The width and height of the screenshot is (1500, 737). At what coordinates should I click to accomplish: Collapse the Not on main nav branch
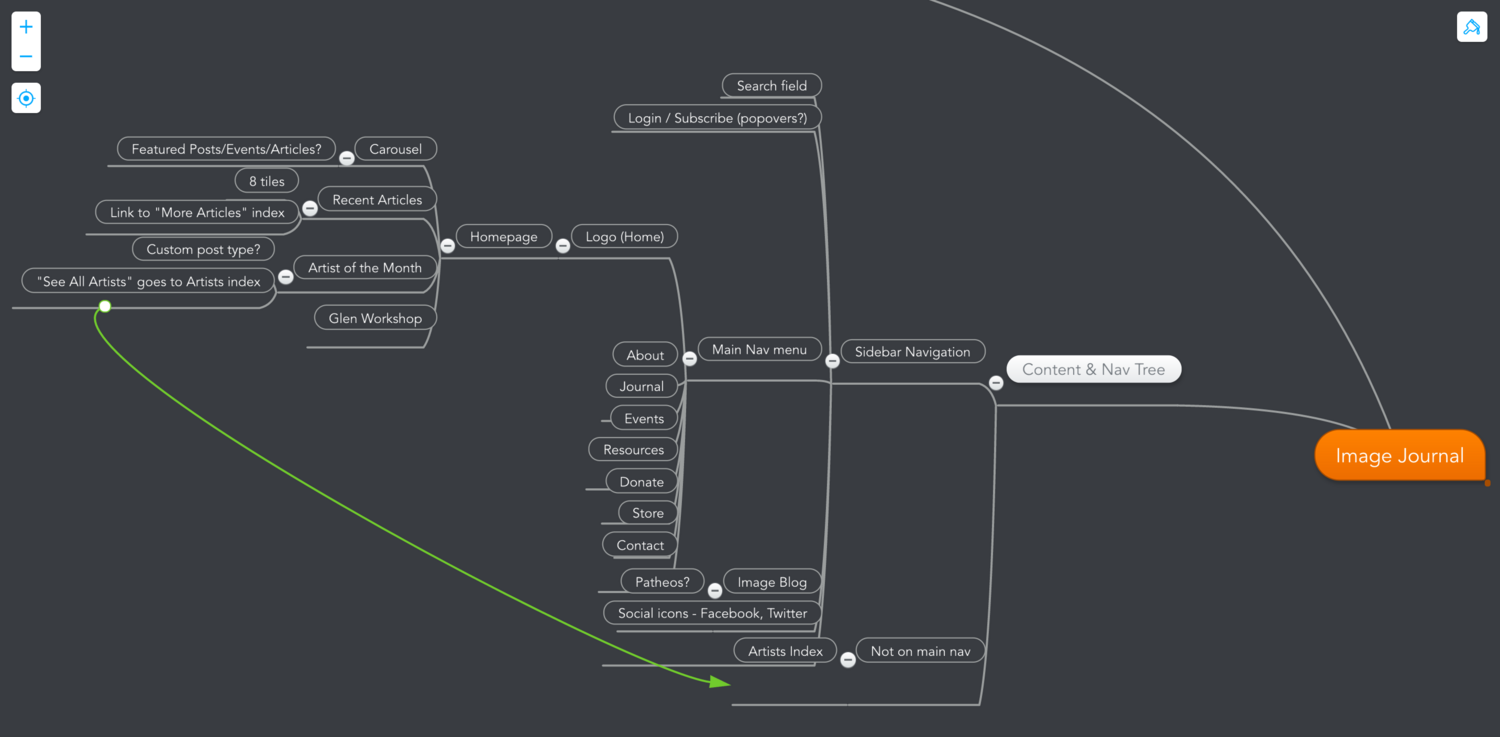848,659
